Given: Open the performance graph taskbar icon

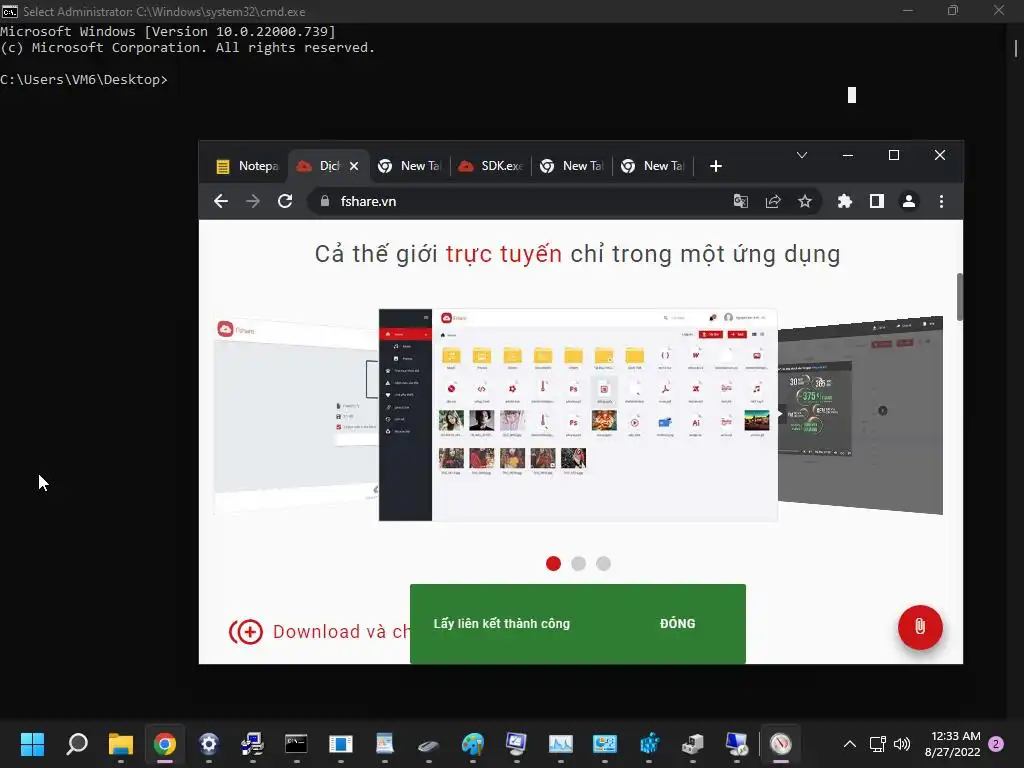Looking at the screenshot, I should pos(560,744).
